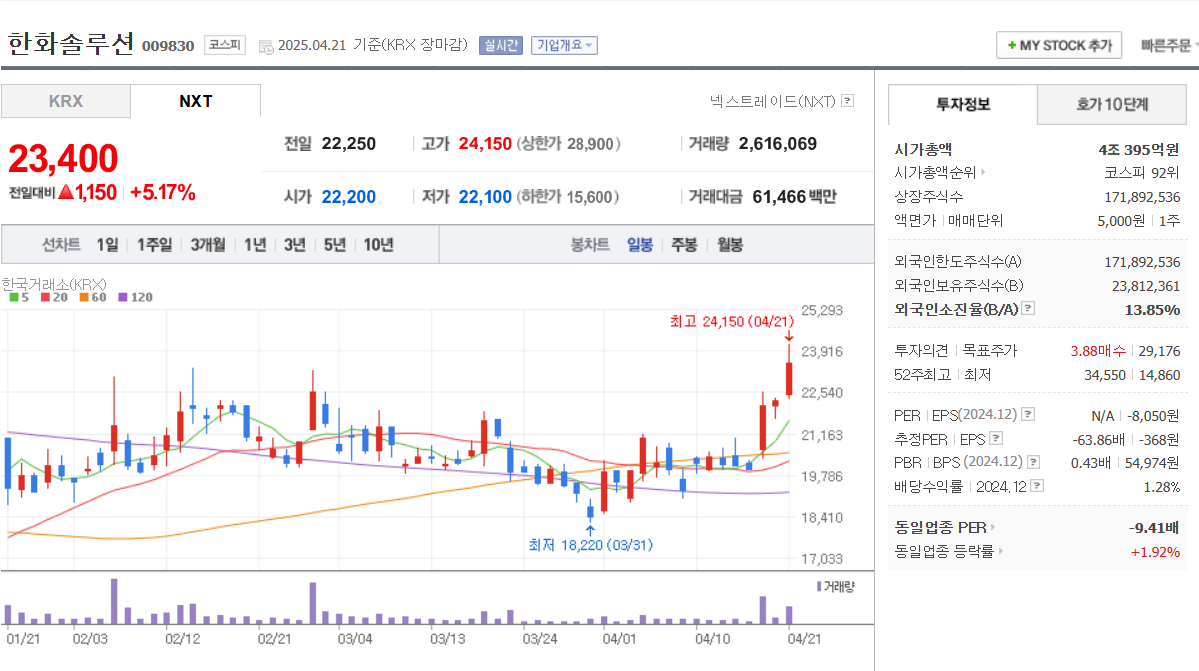1199x671 pixels.
Task: Click the orange 60-day moving average legend
Action: [93, 297]
